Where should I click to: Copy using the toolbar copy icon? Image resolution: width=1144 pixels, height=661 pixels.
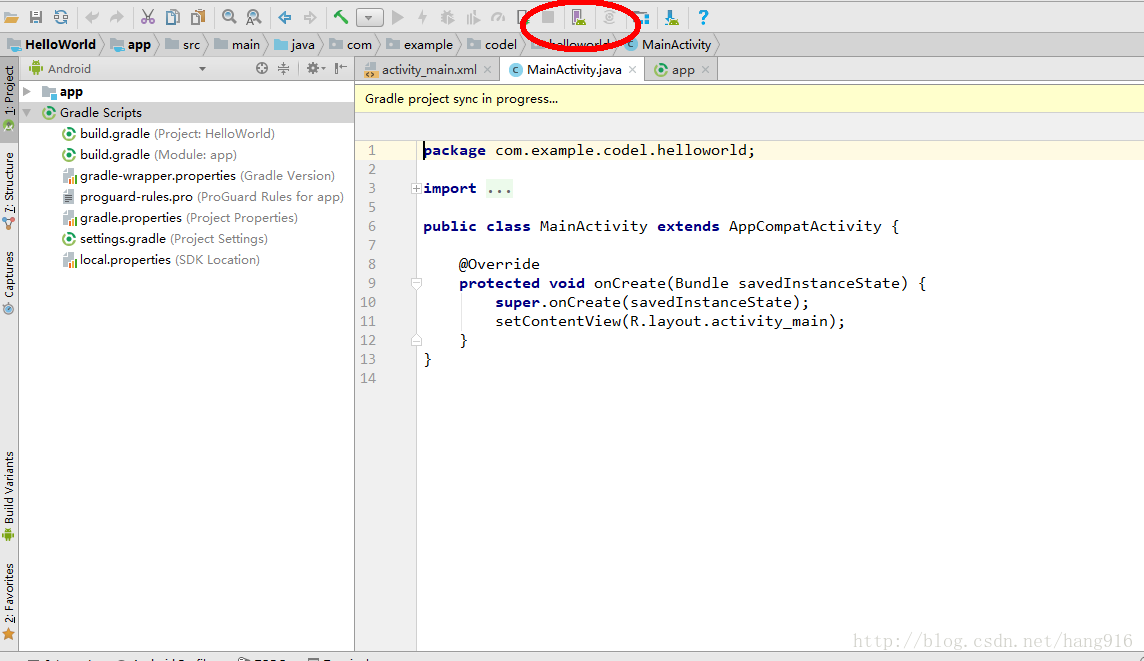click(x=173, y=17)
